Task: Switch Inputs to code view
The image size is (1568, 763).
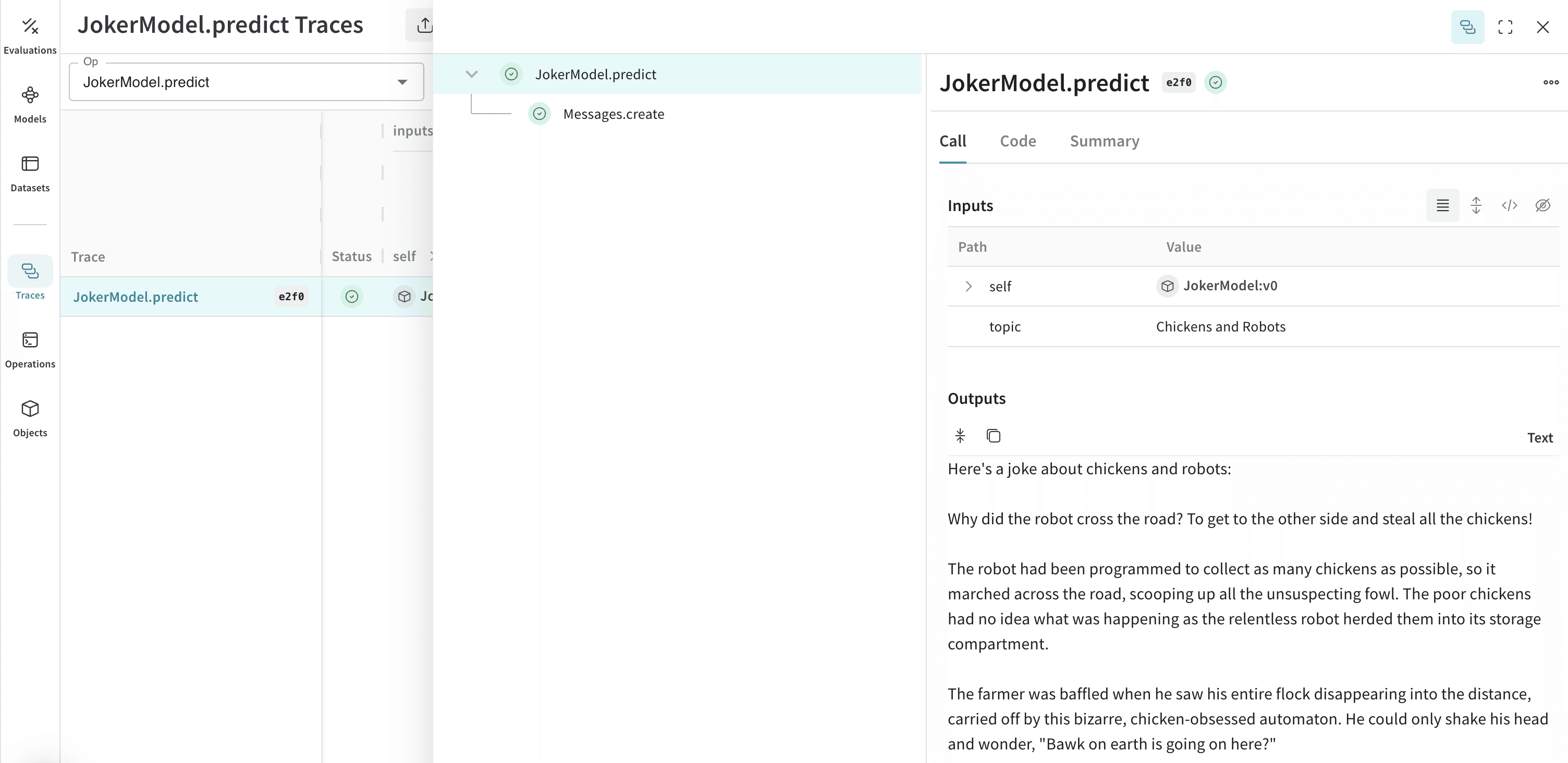Action: [x=1509, y=206]
